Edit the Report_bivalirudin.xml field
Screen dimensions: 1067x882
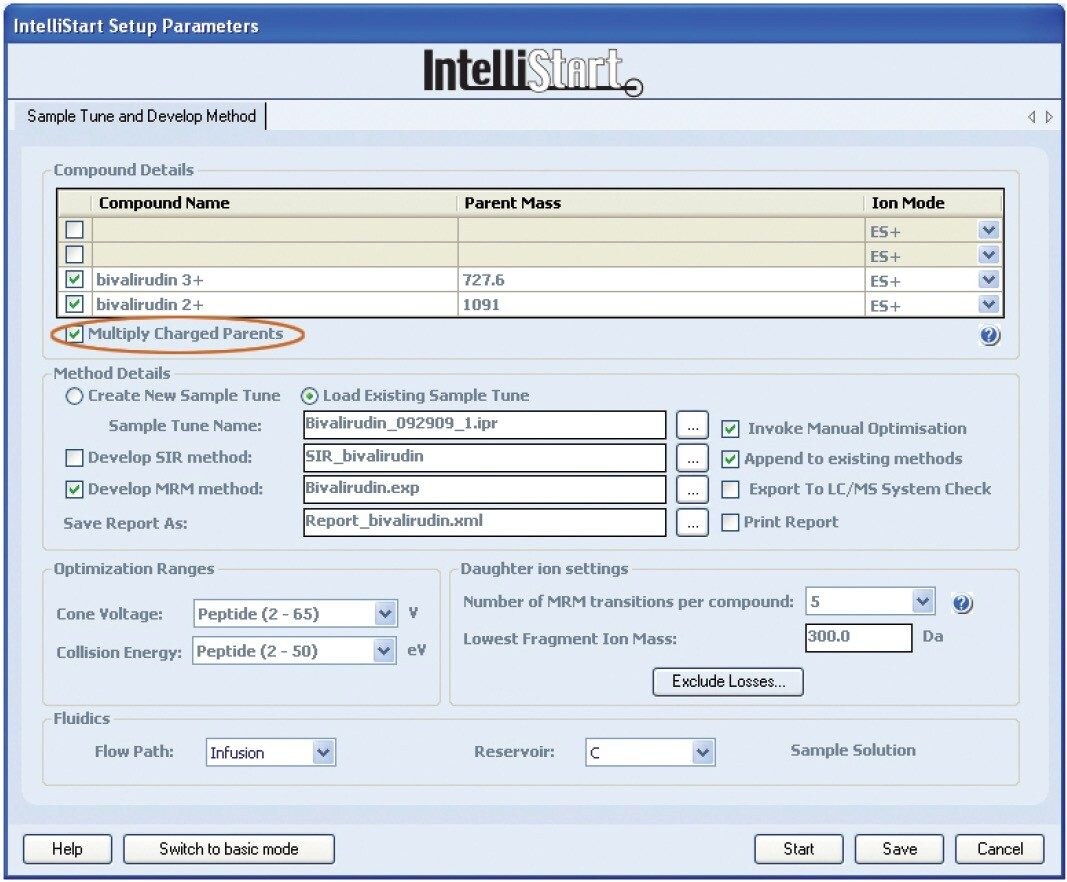coord(485,522)
